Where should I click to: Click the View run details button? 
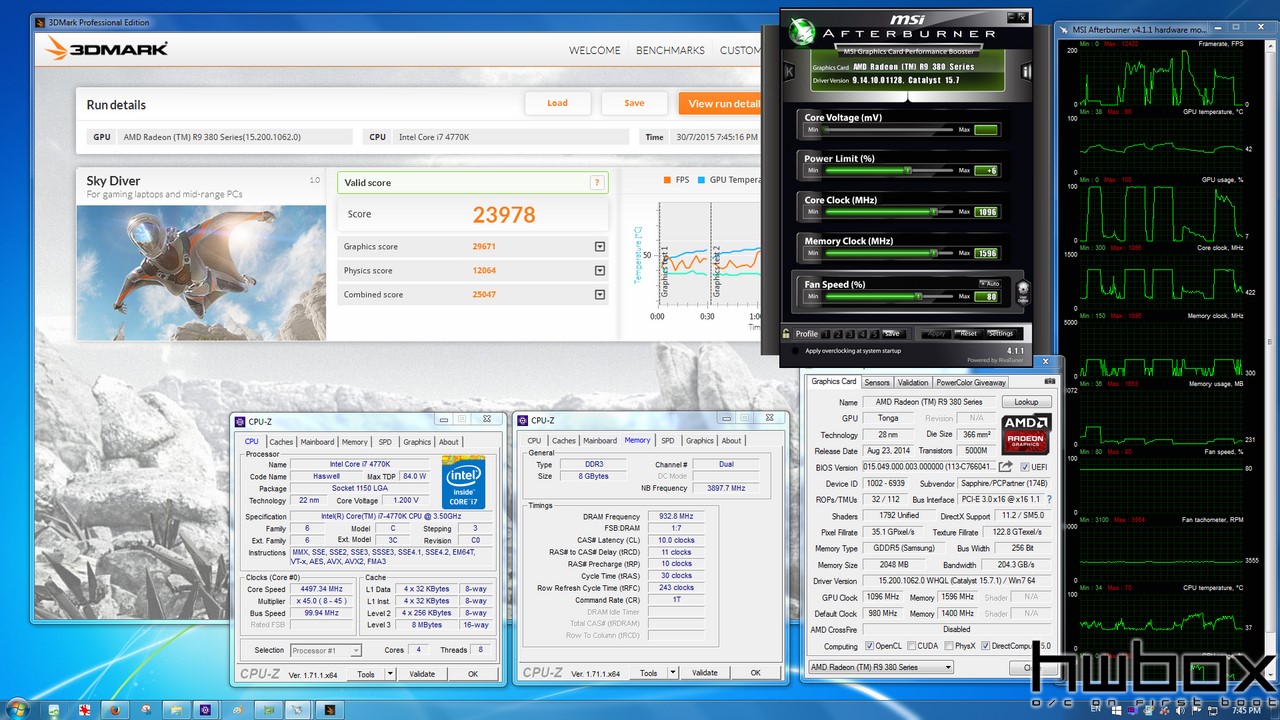(x=719, y=103)
